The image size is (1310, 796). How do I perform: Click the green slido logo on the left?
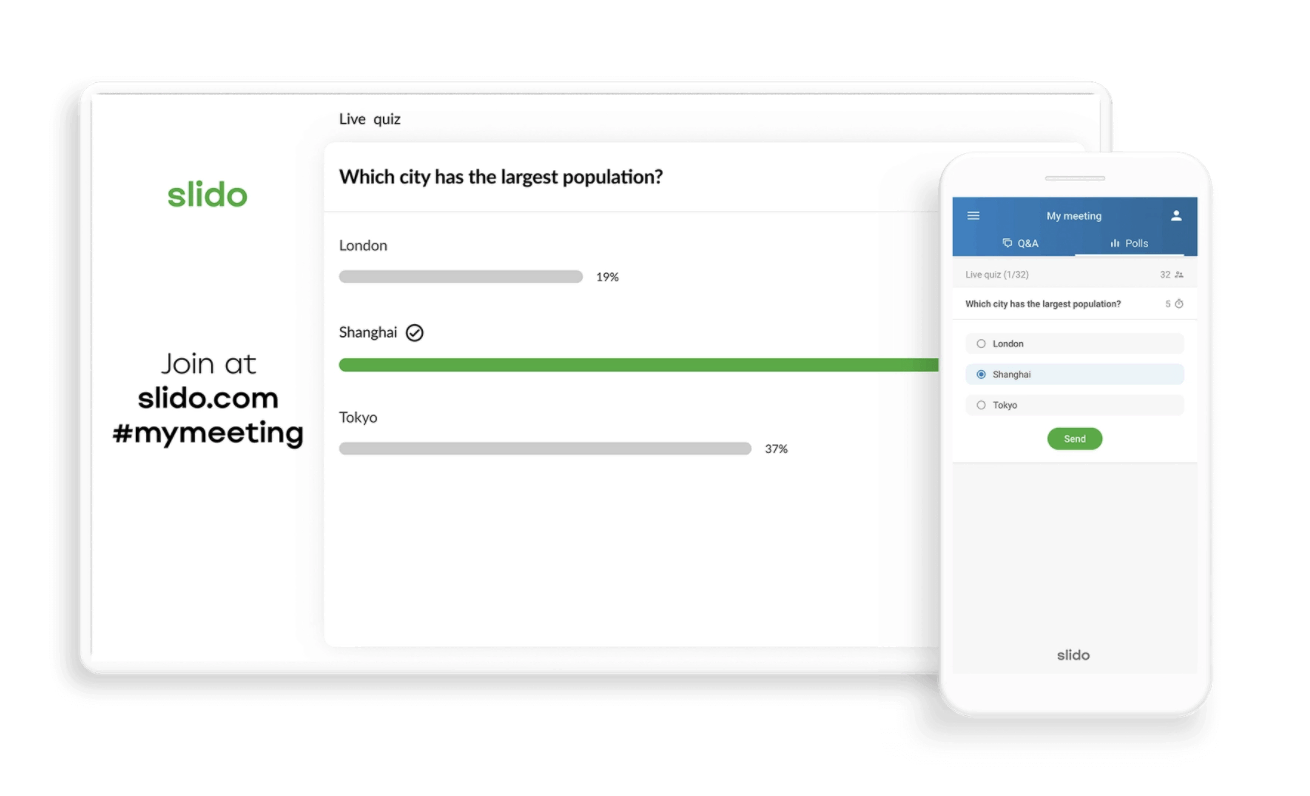point(207,194)
